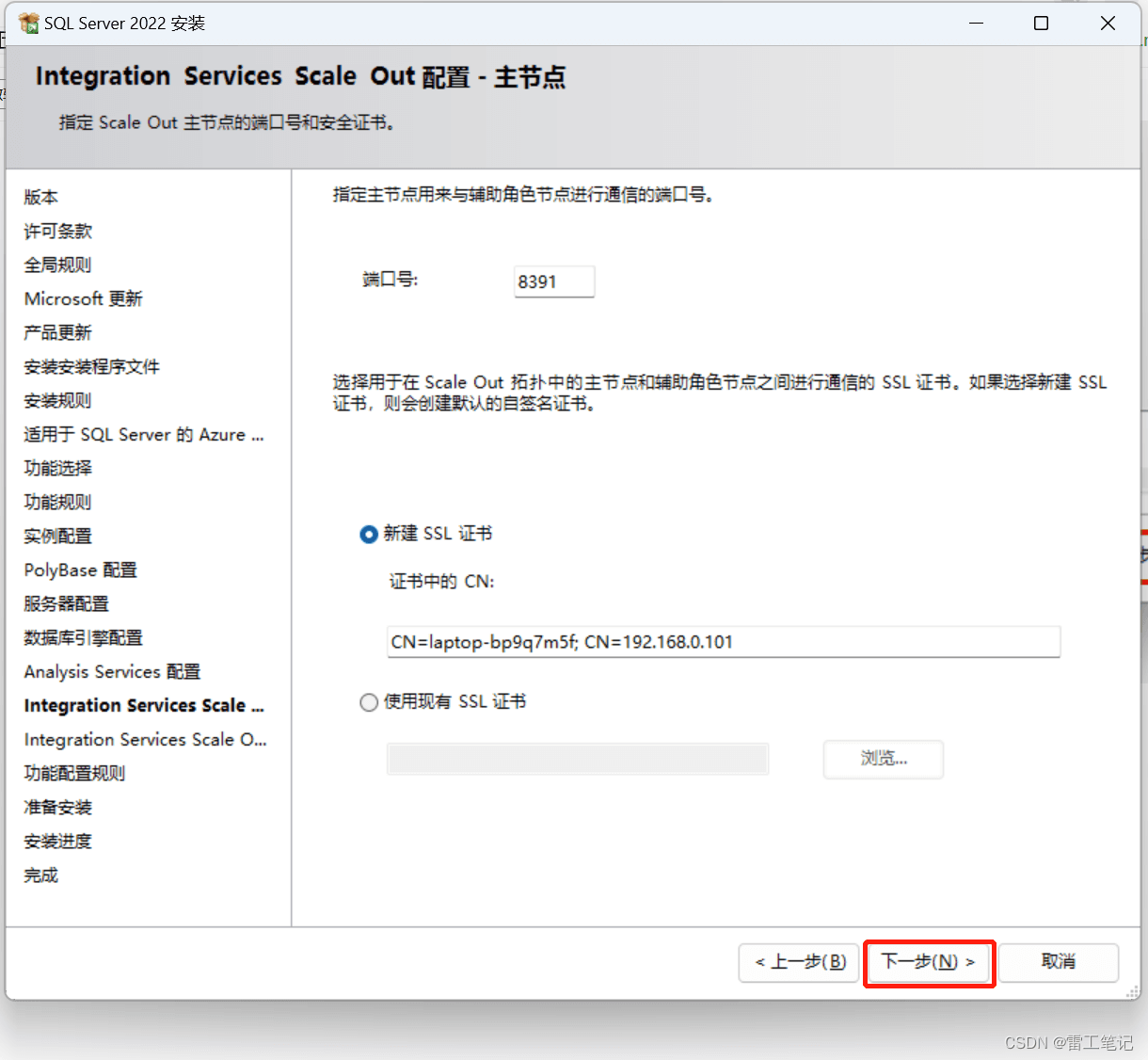
Task: Click the 端口号: label
Action: pyautogui.click(x=391, y=280)
